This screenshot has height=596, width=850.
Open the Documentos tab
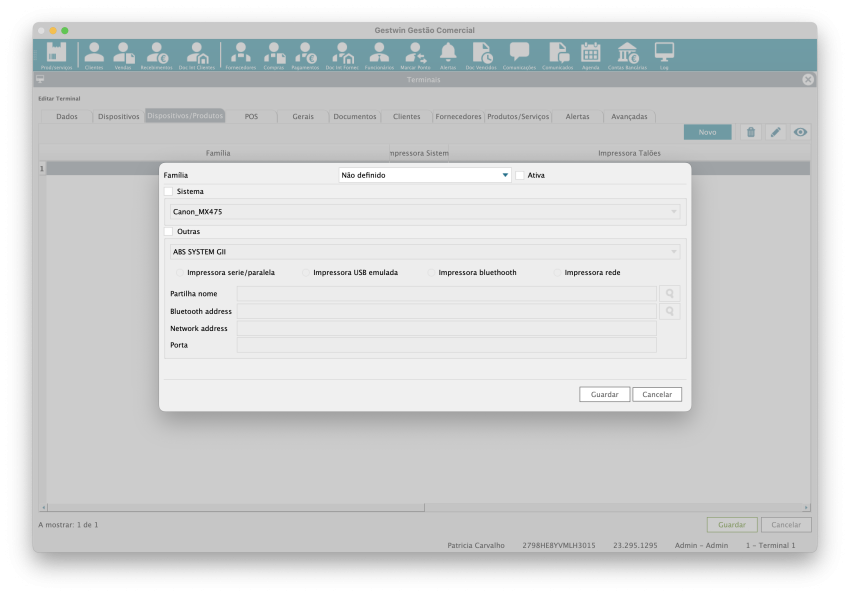coord(355,117)
